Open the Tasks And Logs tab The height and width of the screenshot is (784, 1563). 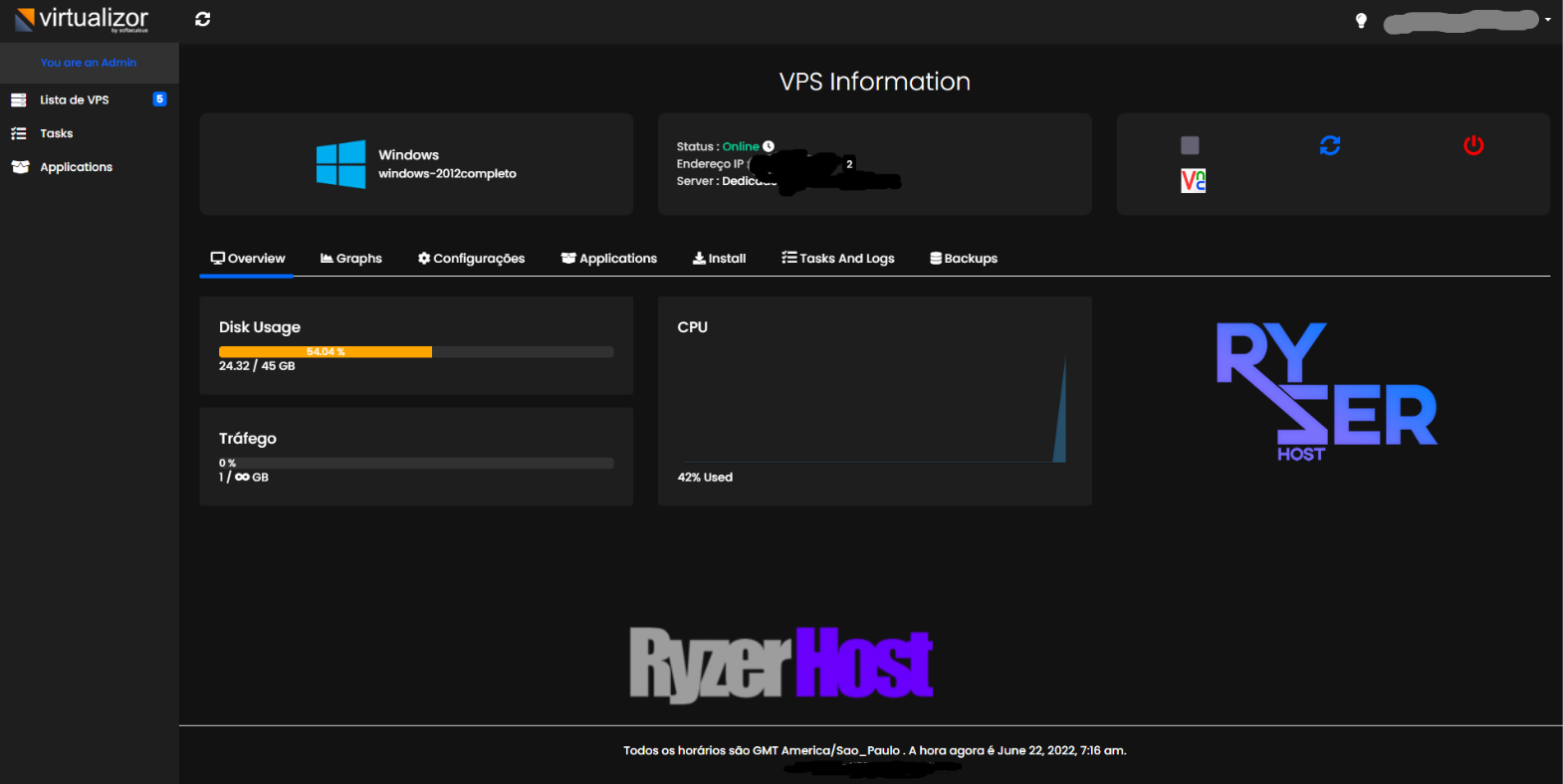838,259
